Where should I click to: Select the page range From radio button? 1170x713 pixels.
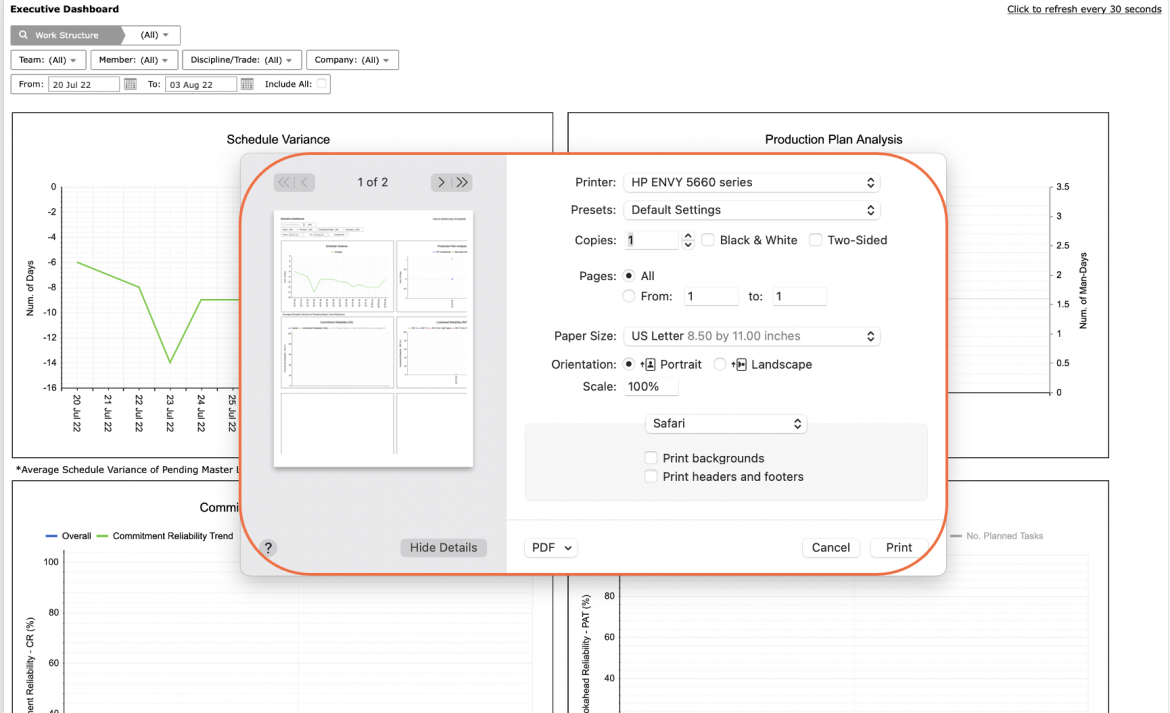point(629,296)
